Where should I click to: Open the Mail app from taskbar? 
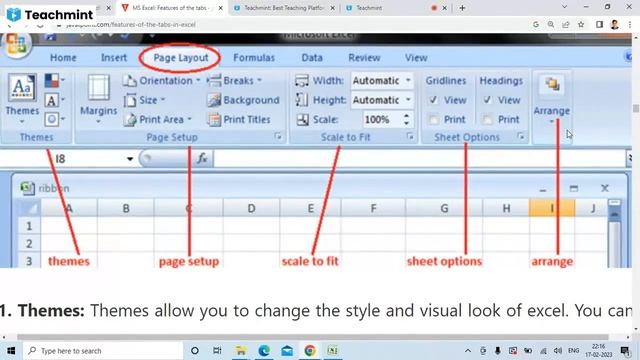[287, 351]
